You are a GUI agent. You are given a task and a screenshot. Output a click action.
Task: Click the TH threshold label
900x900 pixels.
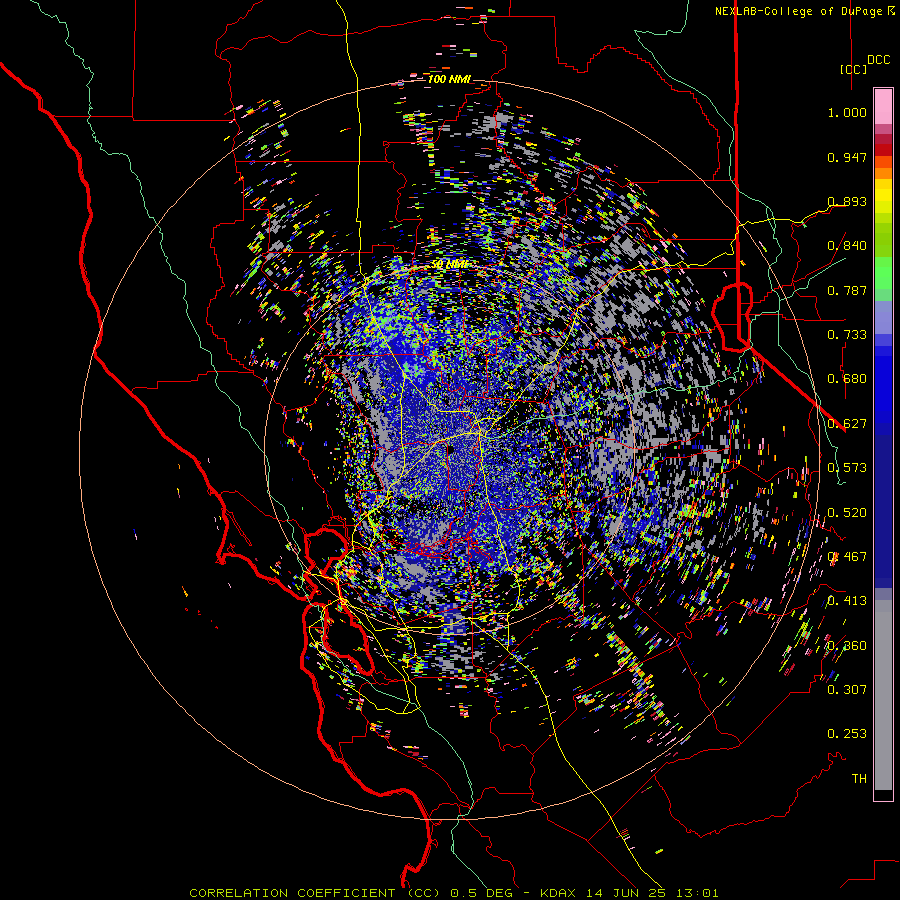[859, 779]
